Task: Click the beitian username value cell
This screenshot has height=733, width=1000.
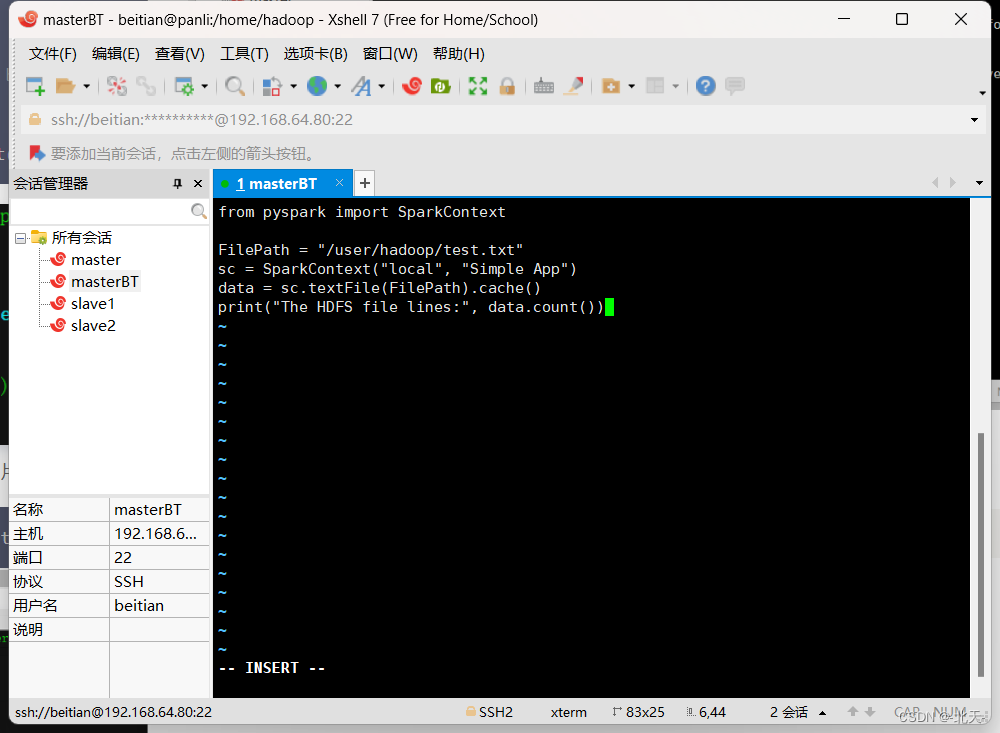Action: (x=159, y=605)
